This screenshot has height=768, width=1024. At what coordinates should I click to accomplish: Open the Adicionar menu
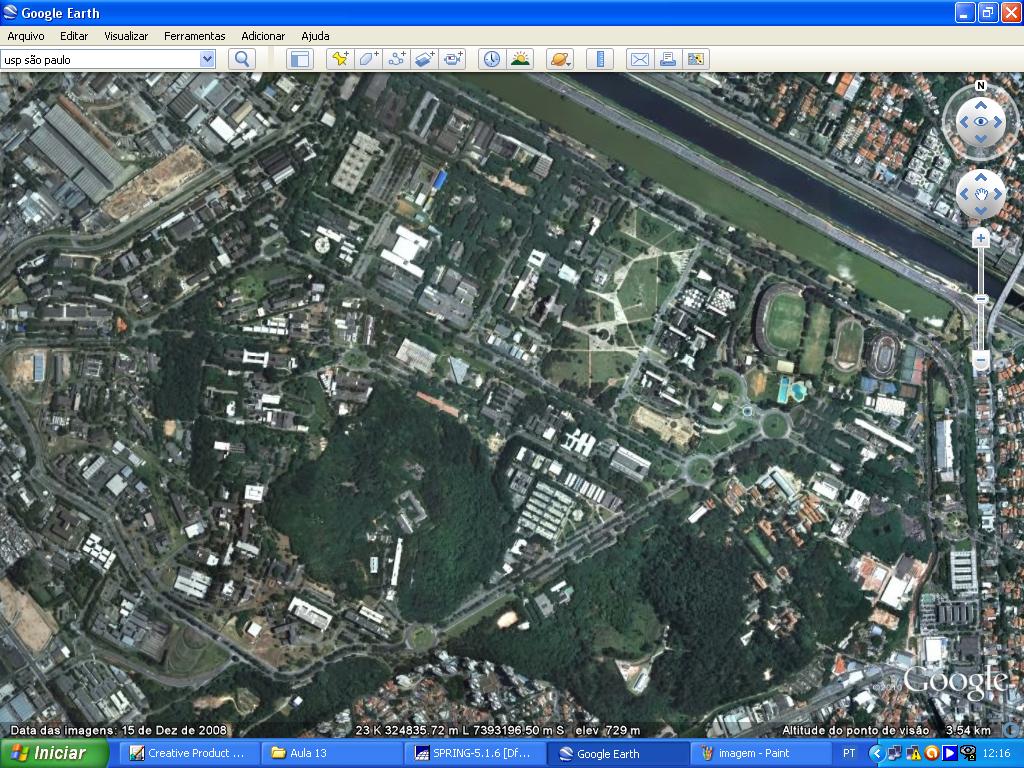263,36
